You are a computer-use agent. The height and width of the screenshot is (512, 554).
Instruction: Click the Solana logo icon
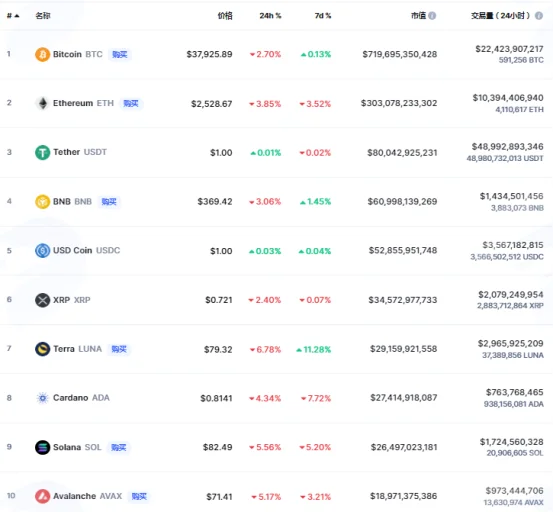tap(42, 447)
